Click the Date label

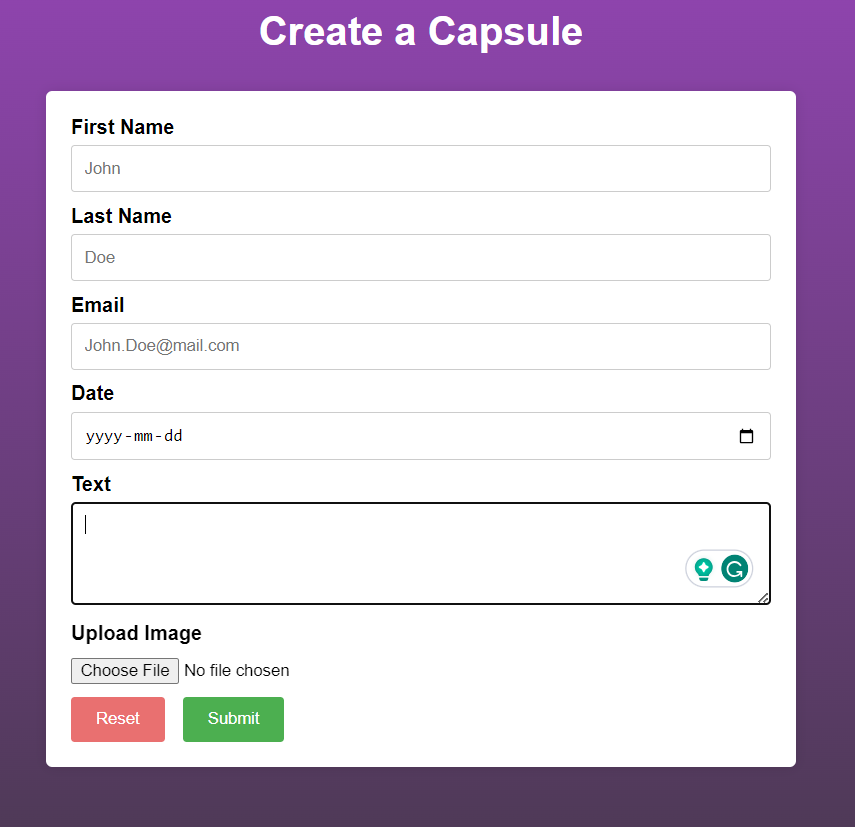pyautogui.click(x=93, y=393)
